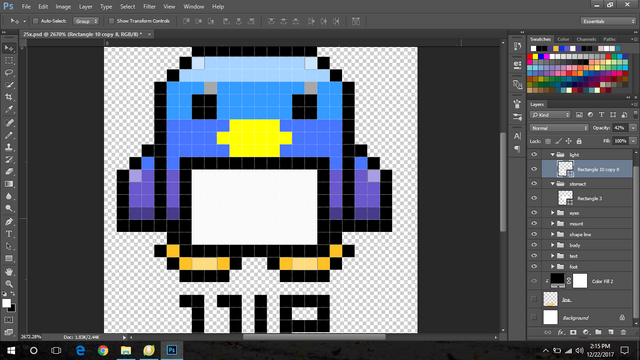Open the Essentials workspace dropdown
This screenshot has height=360, width=640.
coord(608,21)
